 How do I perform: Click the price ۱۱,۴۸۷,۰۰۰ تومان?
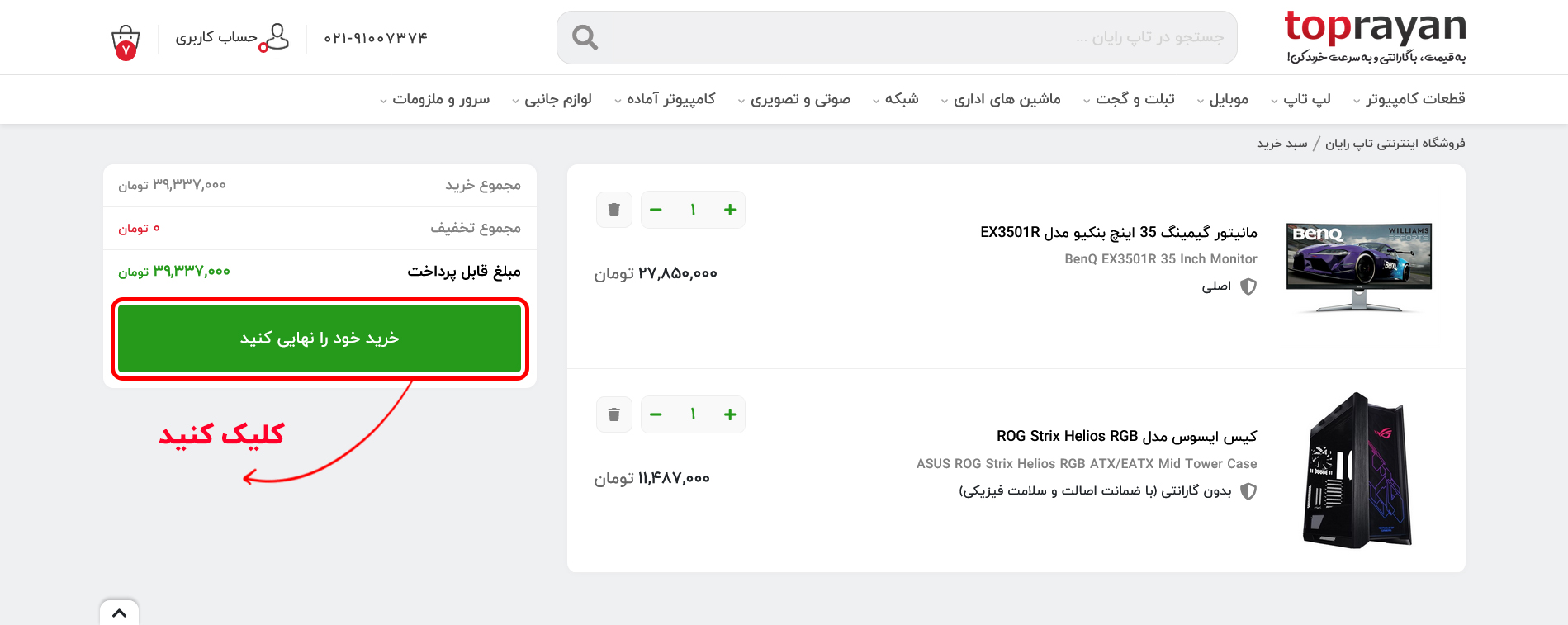(652, 478)
